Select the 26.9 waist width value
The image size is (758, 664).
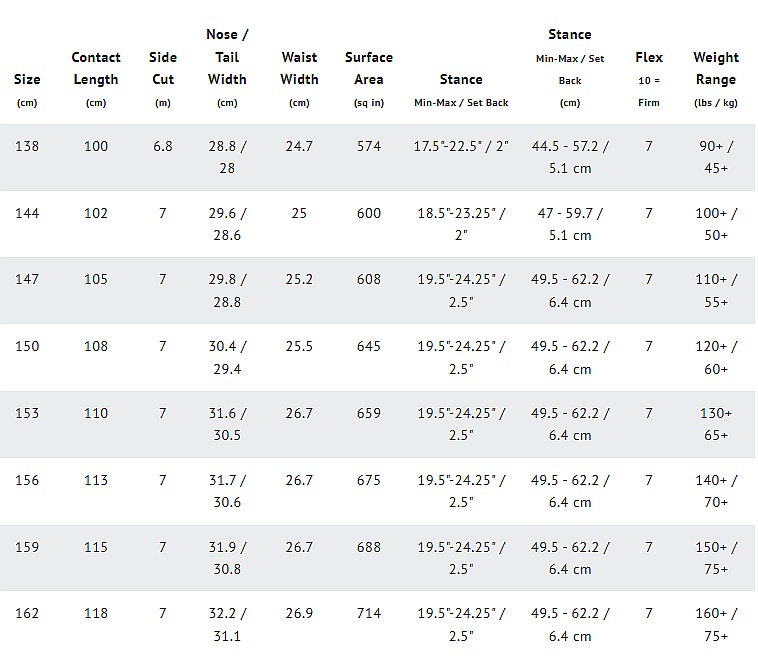point(299,613)
